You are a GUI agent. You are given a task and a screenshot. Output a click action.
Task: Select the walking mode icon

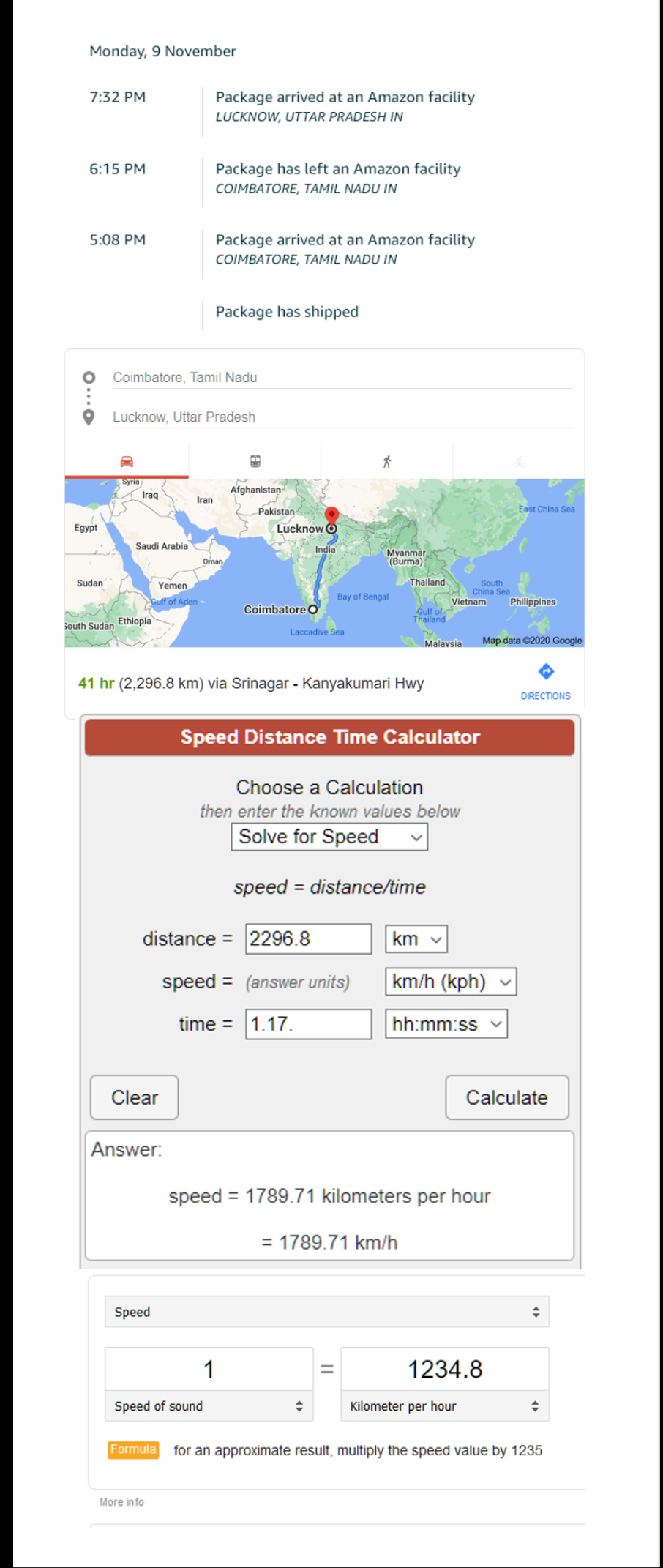[x=387, y=461]
